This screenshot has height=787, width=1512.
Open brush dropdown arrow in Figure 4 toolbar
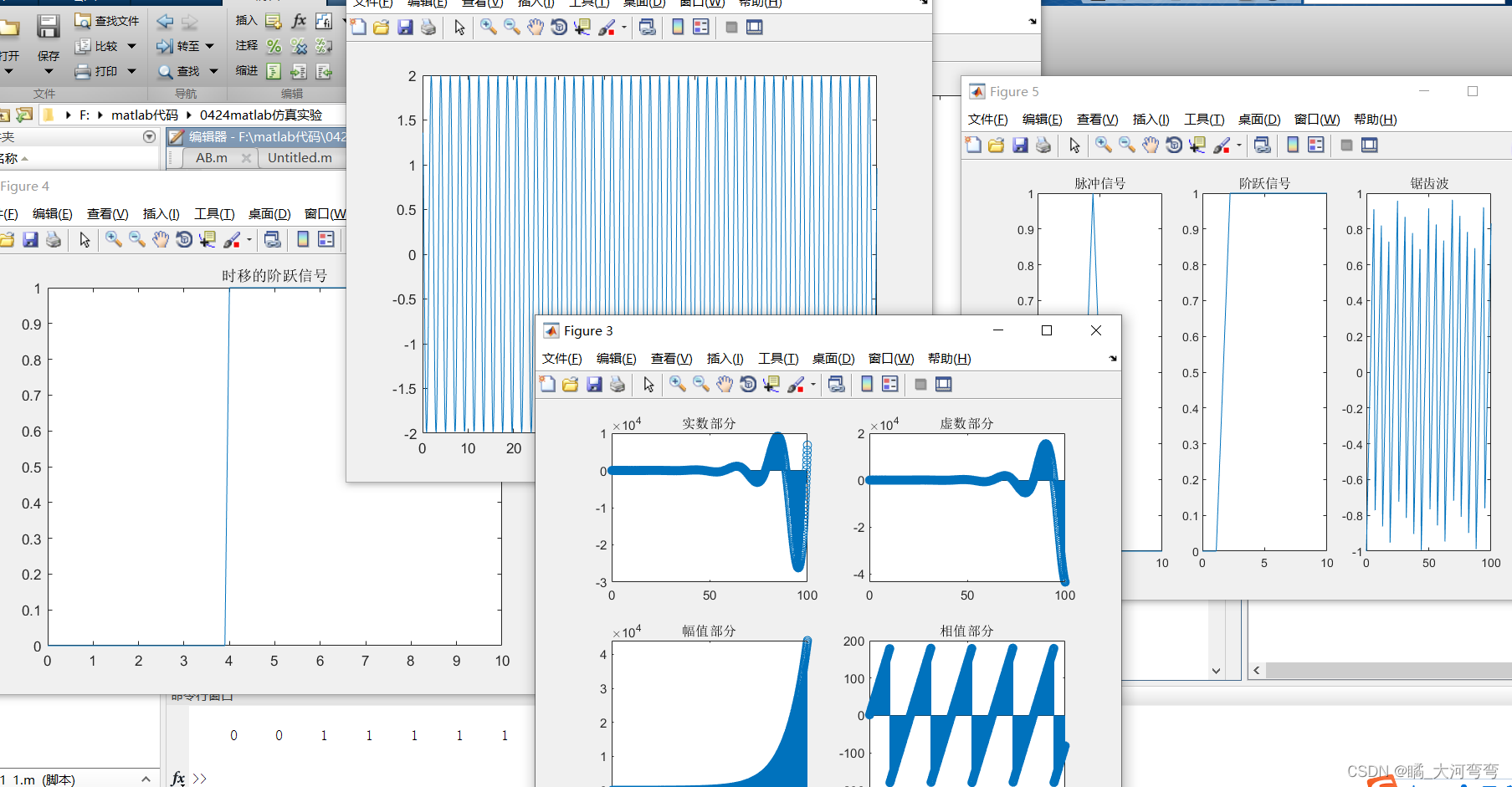[x=249, y=241]
